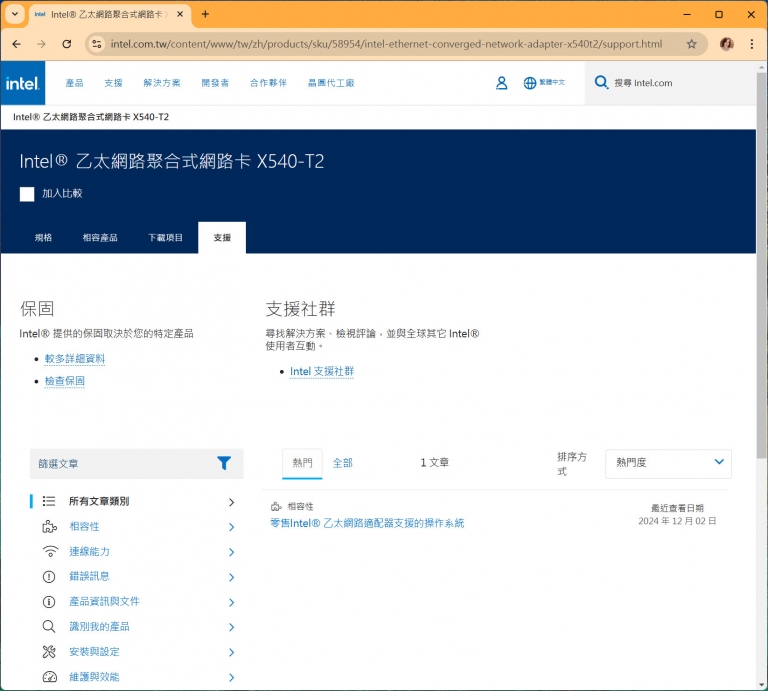The image size is (768, 691).
Task: Expand the 產品資訊與文件 chevron
Action: coord(231,602)
